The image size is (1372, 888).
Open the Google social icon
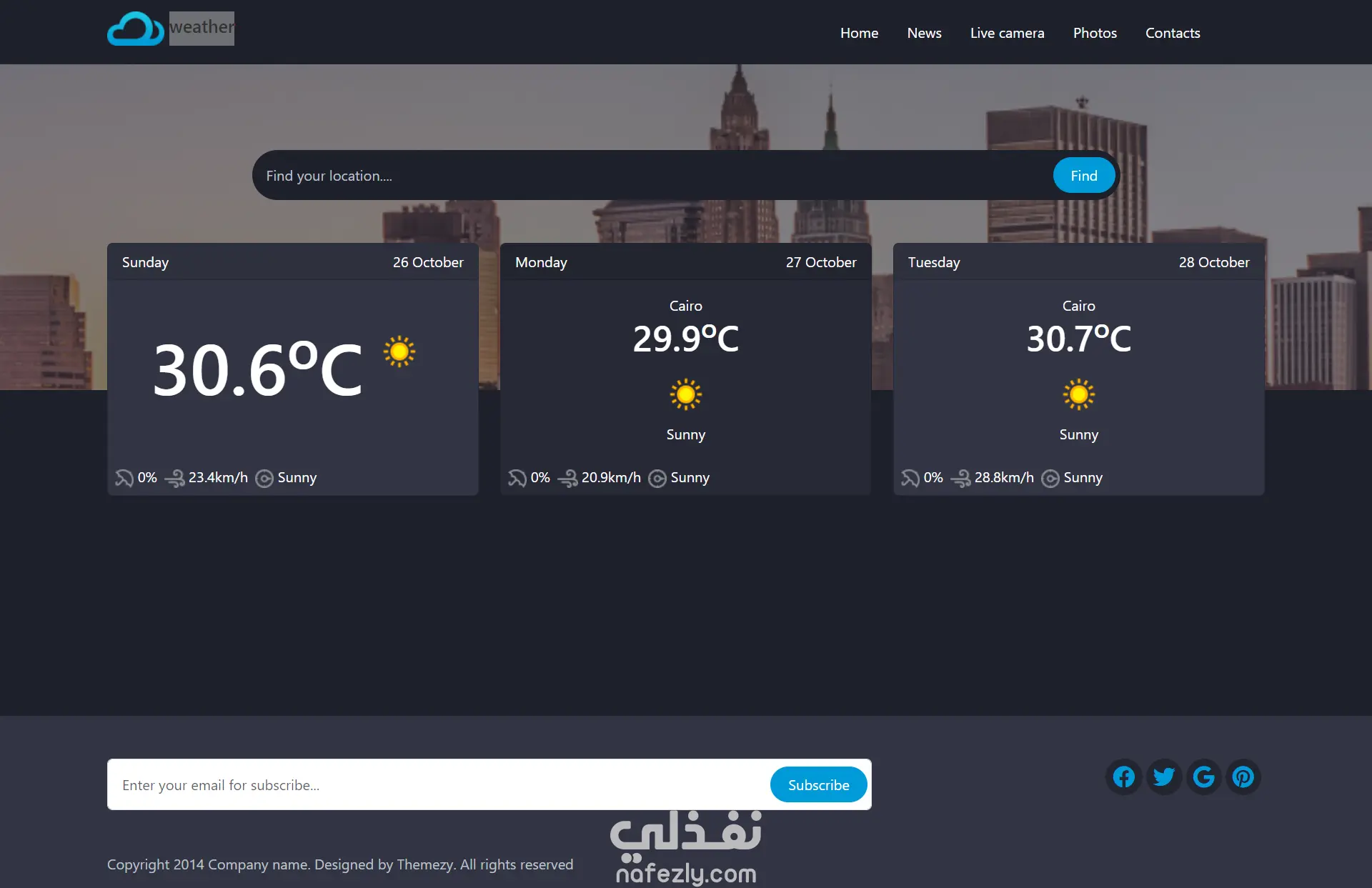[1204, 777]
